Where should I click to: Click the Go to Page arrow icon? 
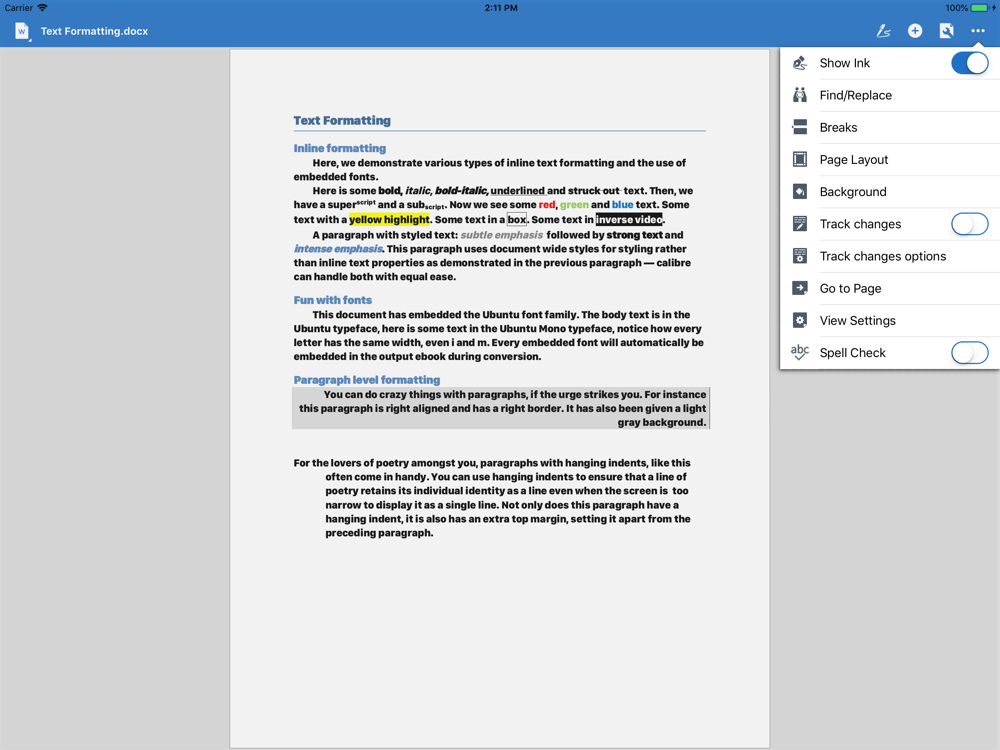click(800, 288)
